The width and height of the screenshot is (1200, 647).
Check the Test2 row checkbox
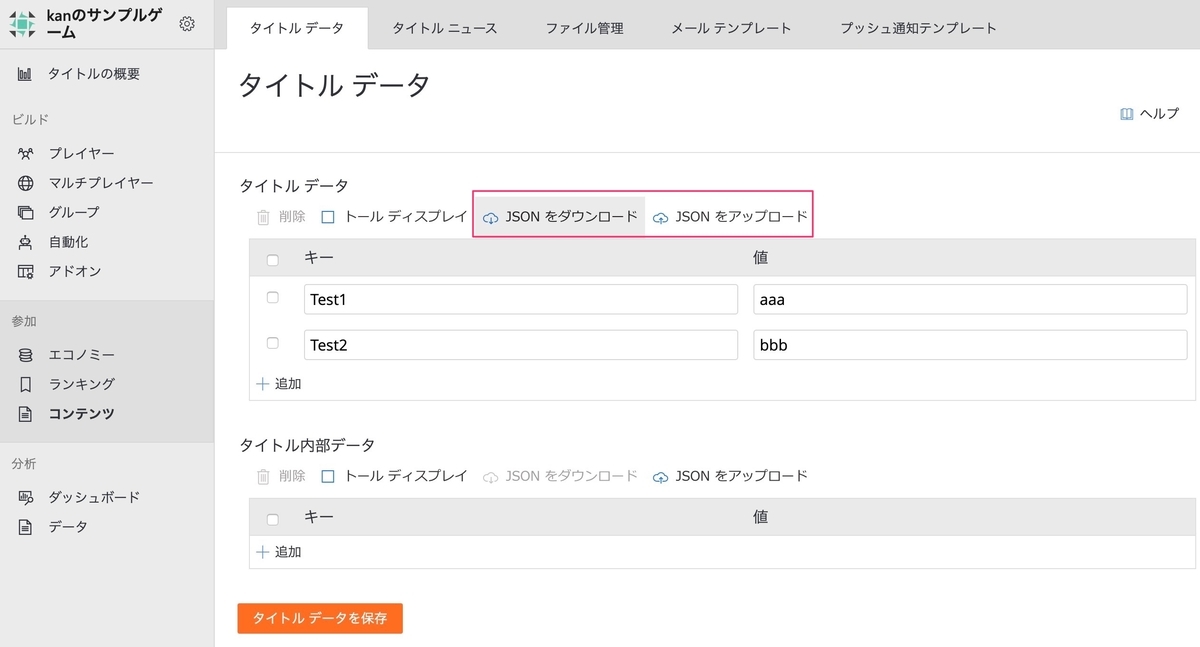(273, 343)
